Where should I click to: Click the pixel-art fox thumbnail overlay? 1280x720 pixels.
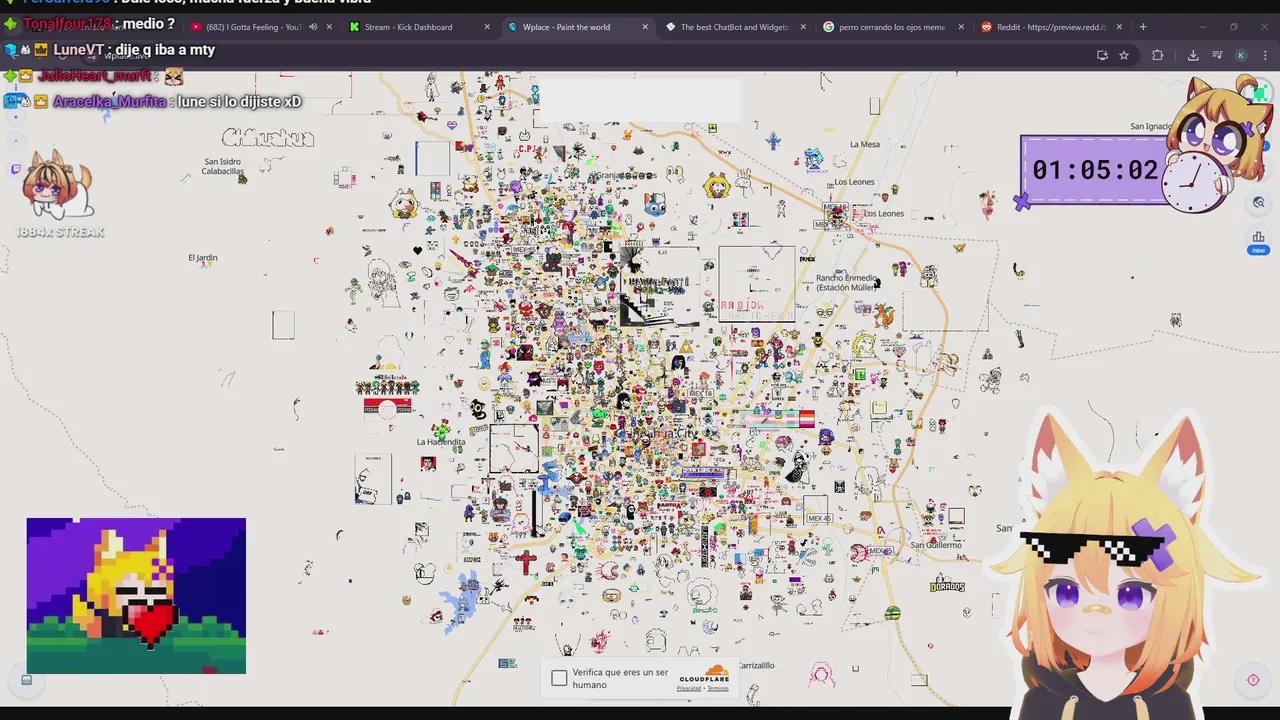click(136, 596)
